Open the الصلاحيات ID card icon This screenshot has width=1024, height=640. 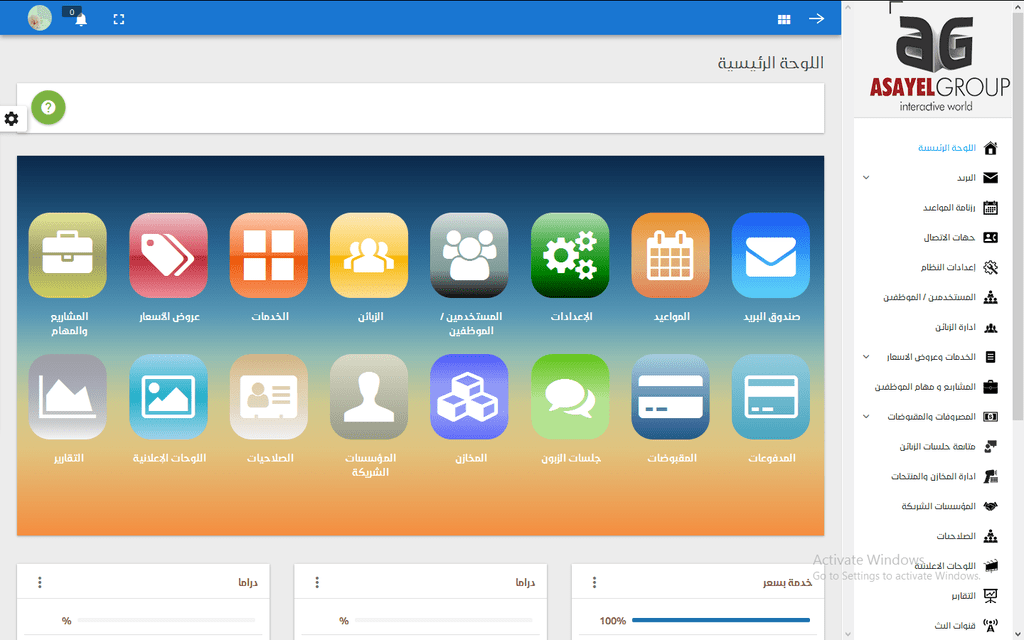pyautogui.click(x=268, y=397)
